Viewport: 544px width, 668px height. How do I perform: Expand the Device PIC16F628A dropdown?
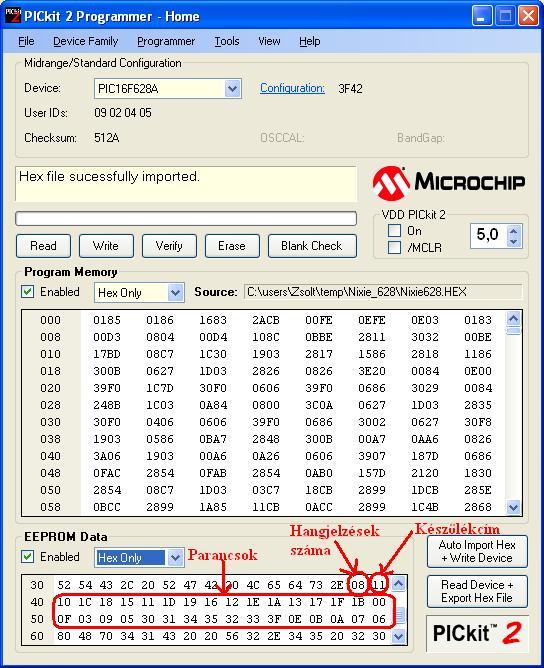[x=232, y=89]
